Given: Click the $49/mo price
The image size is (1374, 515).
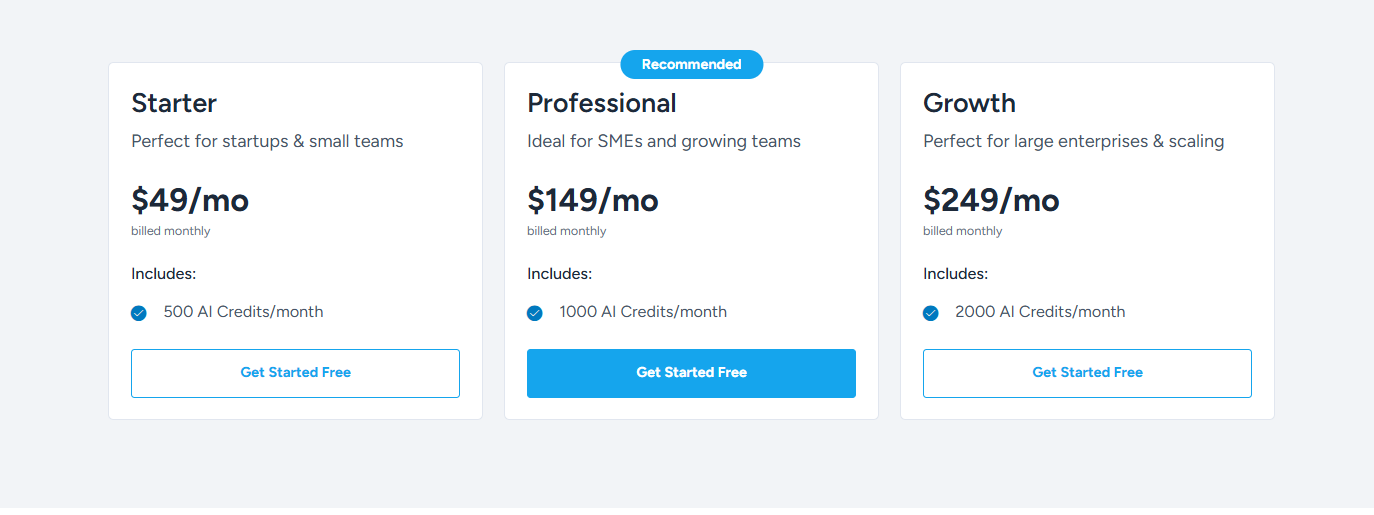Looking at the screenshot, I should (190, 200).
